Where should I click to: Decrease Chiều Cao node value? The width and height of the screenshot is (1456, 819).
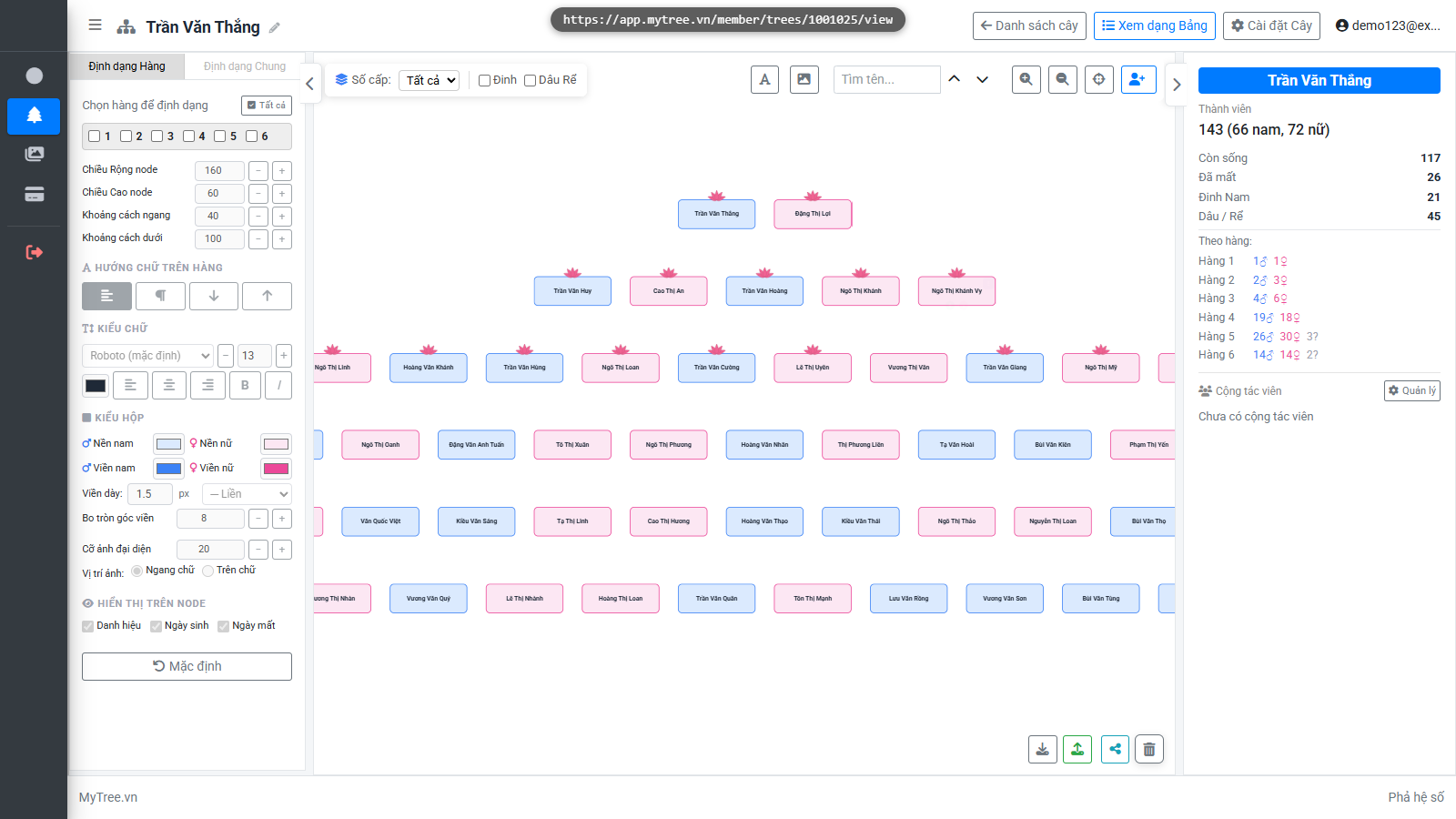click(x=258, y=193)
